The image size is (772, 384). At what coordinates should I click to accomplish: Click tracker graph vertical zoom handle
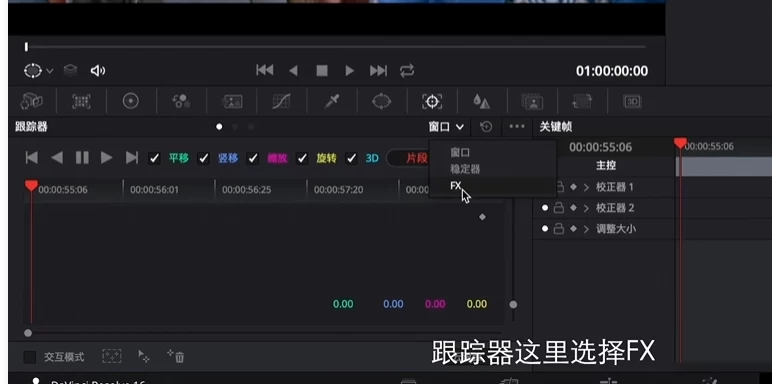point(513,304)
